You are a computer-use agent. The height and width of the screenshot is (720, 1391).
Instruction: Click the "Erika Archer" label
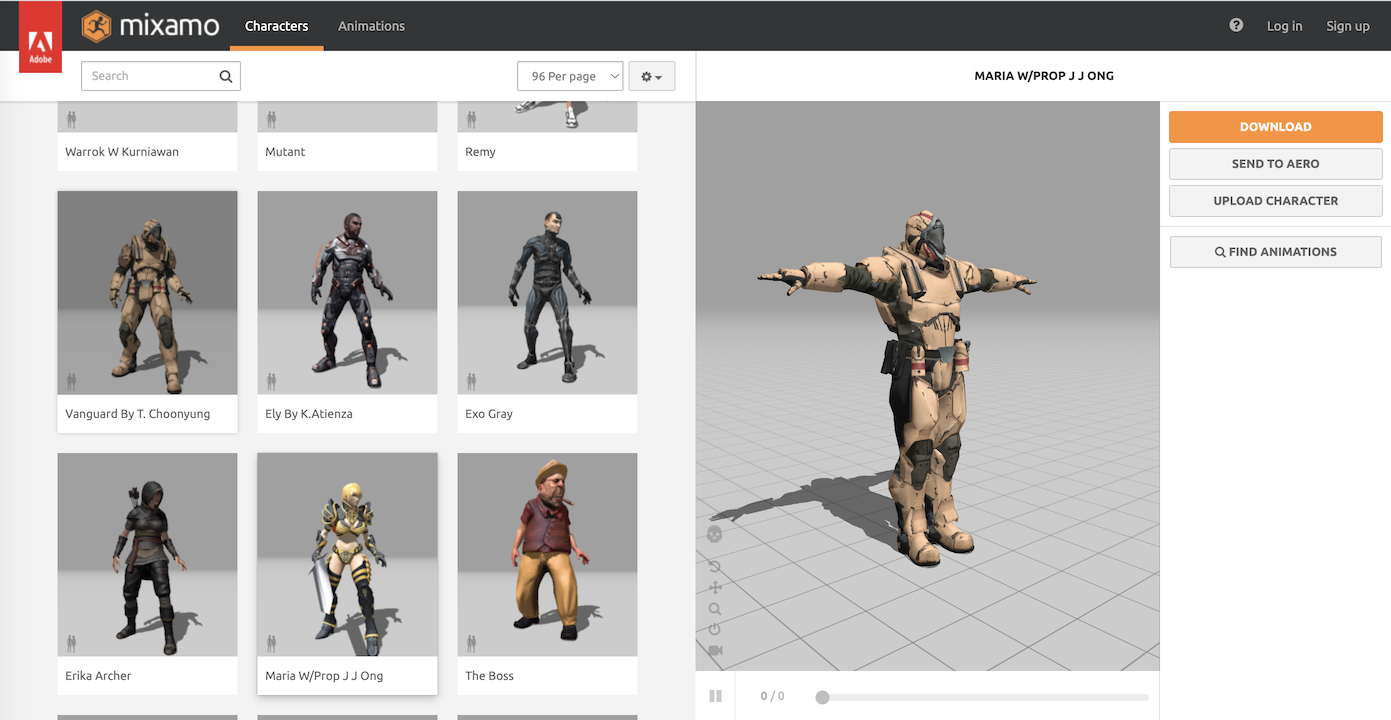pyautogui.click(x=98, y=676)
